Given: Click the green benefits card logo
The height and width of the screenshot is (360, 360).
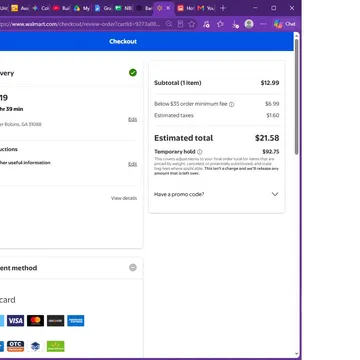Looking at the screenshot, I should pyautogui.click(x=56, y=346).
